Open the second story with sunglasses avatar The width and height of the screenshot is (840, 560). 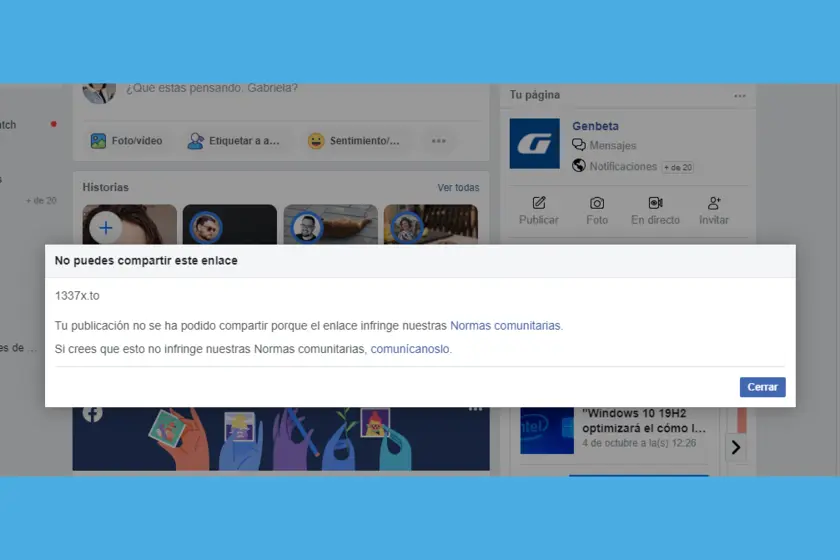230,225
